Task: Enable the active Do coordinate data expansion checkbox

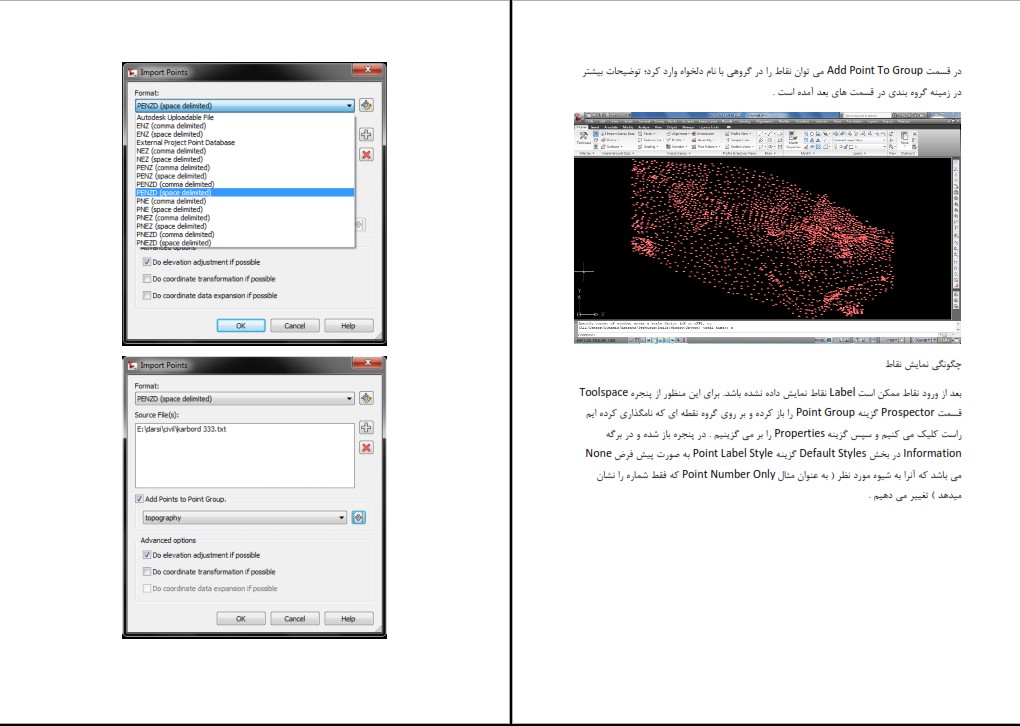Action: (x=147, y=295)
